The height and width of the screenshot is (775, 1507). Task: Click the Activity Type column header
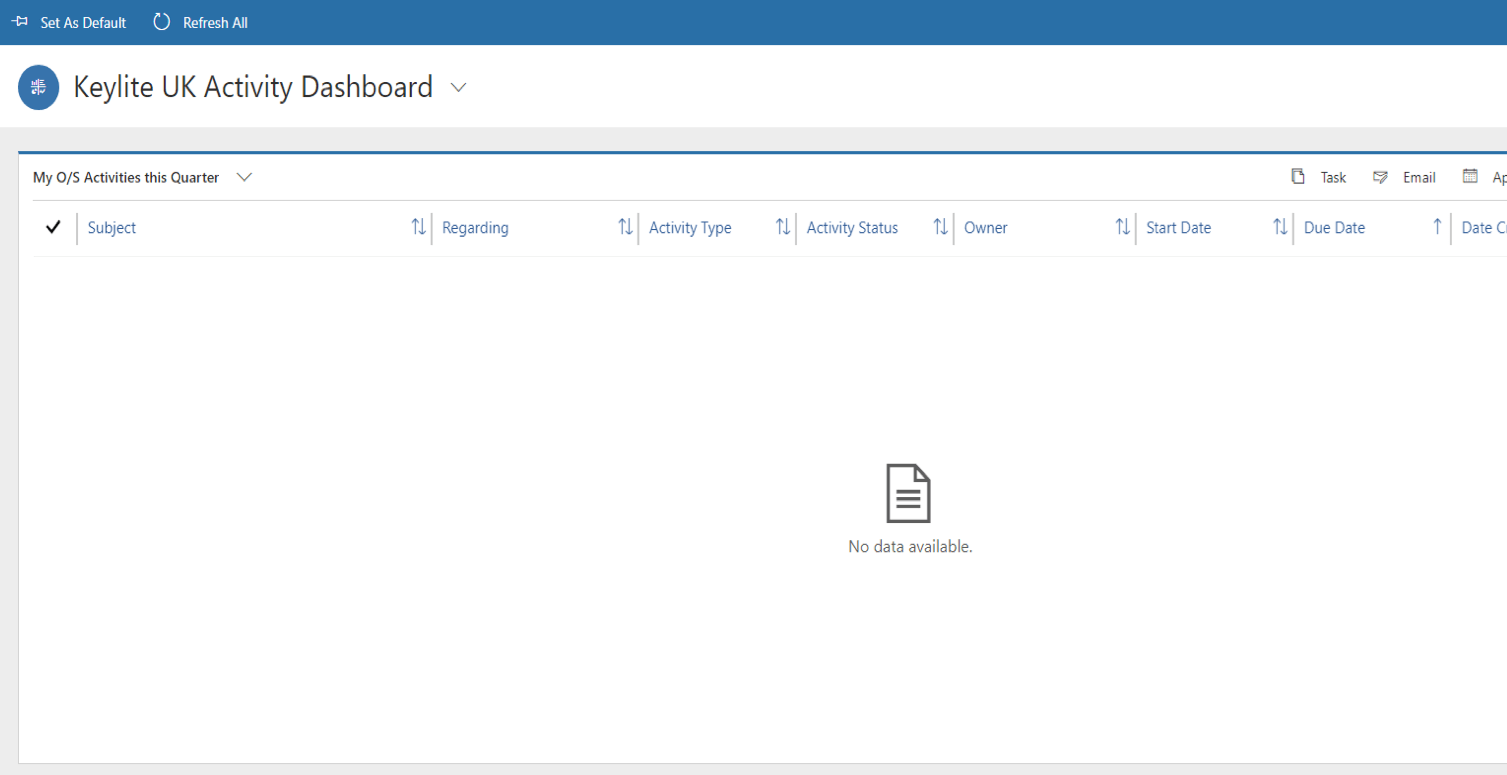tap(690, 228)
